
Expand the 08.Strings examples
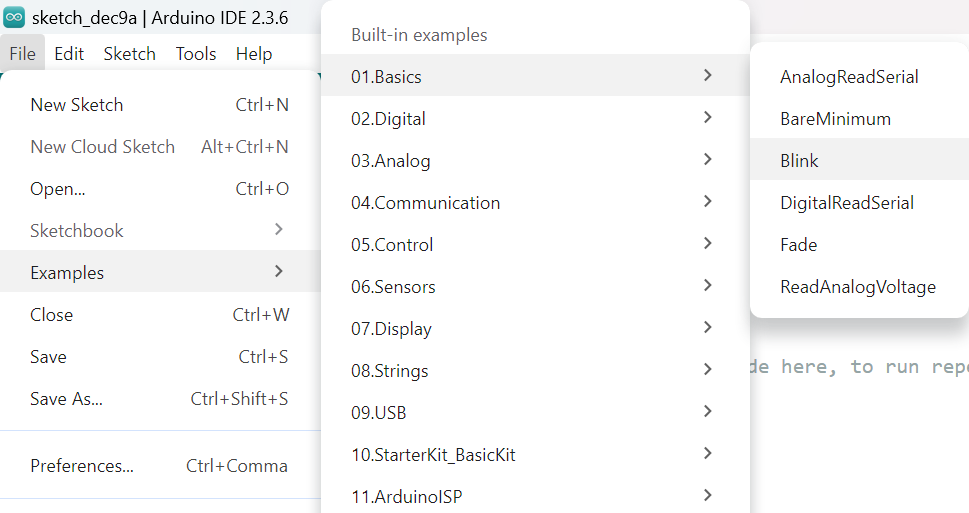(389, 371)
